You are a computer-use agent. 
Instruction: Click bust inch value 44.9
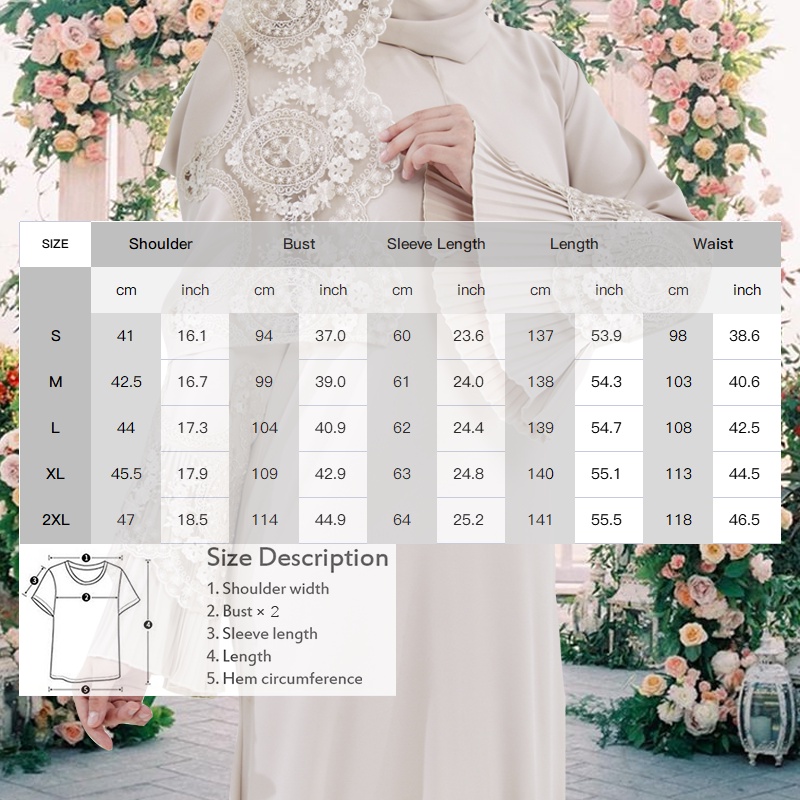click(x=330, y=520)
